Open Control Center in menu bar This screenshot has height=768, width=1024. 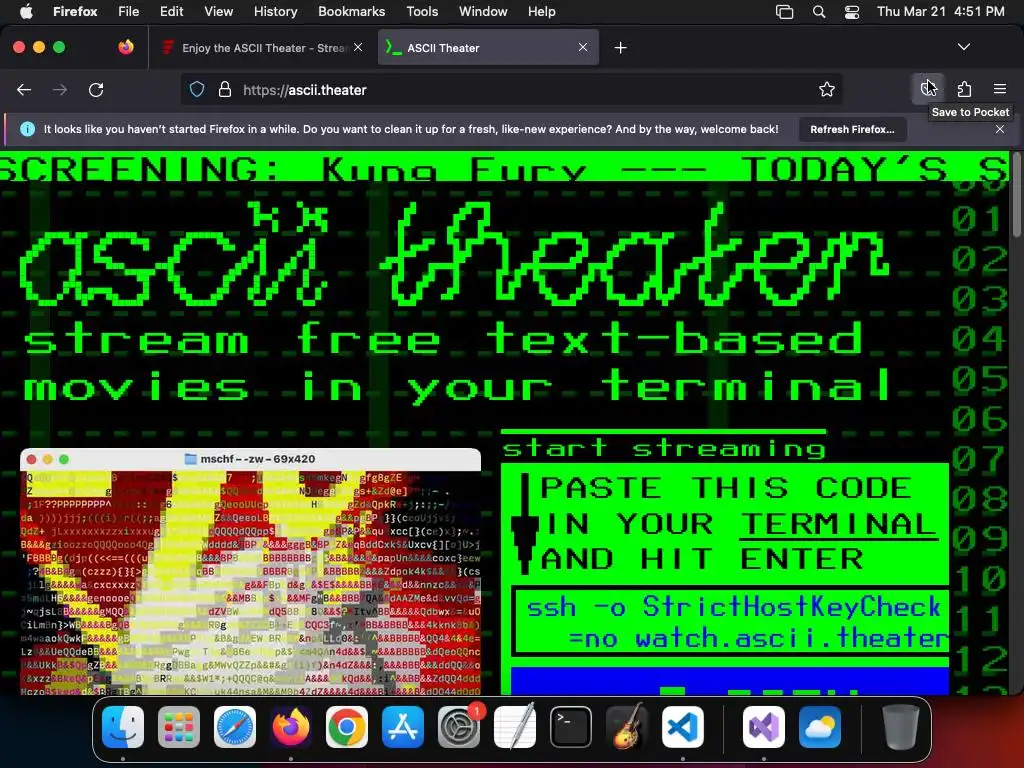tap(852, 11)
